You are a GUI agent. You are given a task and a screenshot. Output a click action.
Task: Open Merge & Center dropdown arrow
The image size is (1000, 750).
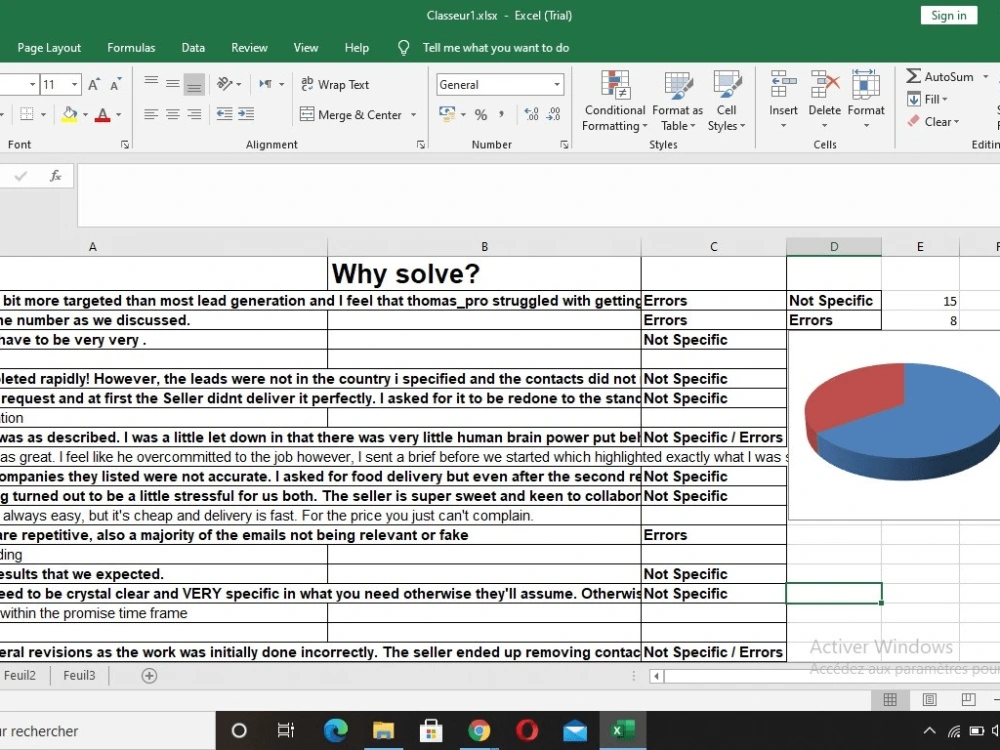(x=413, y=115)
